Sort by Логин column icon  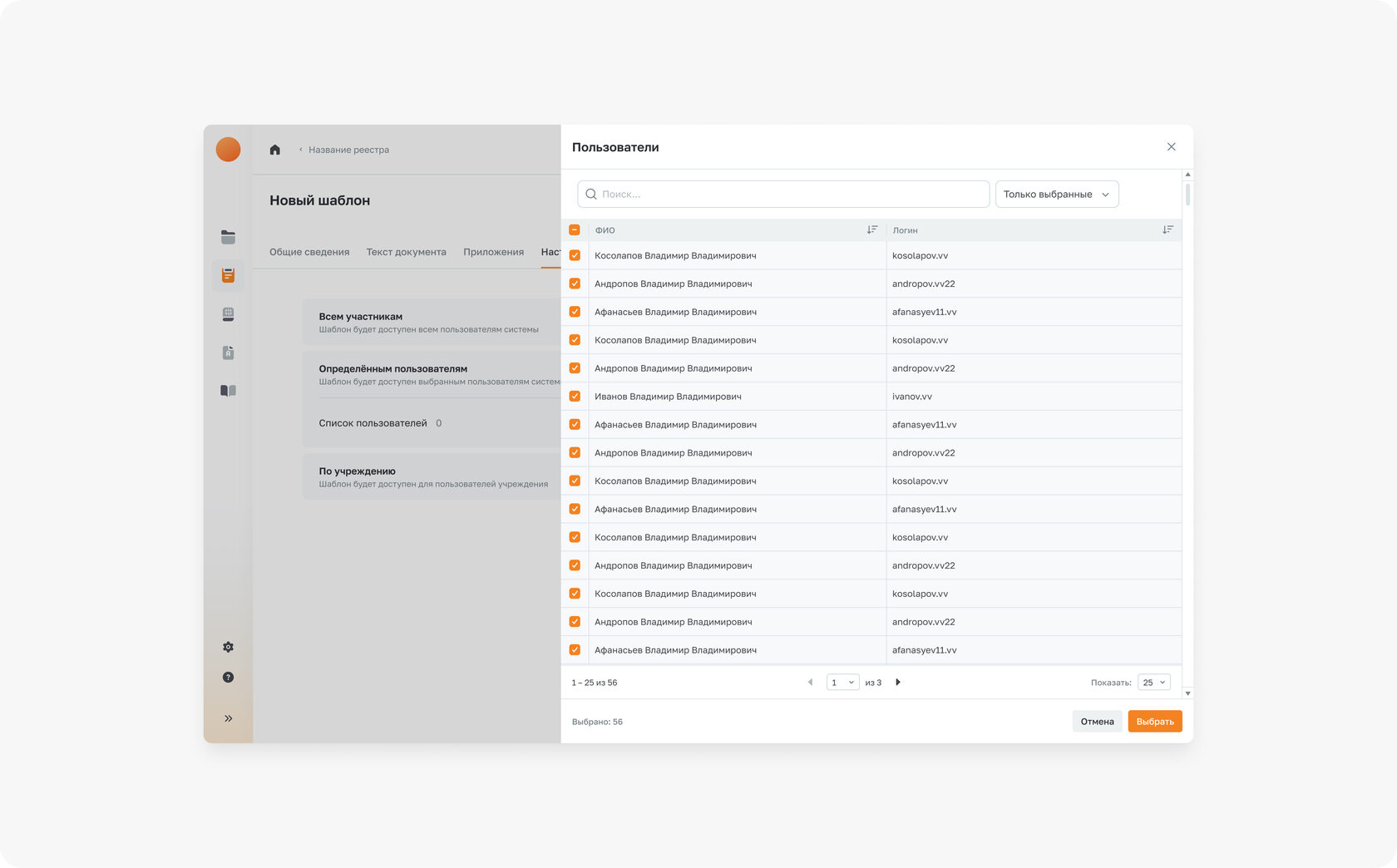point(1167,229)
